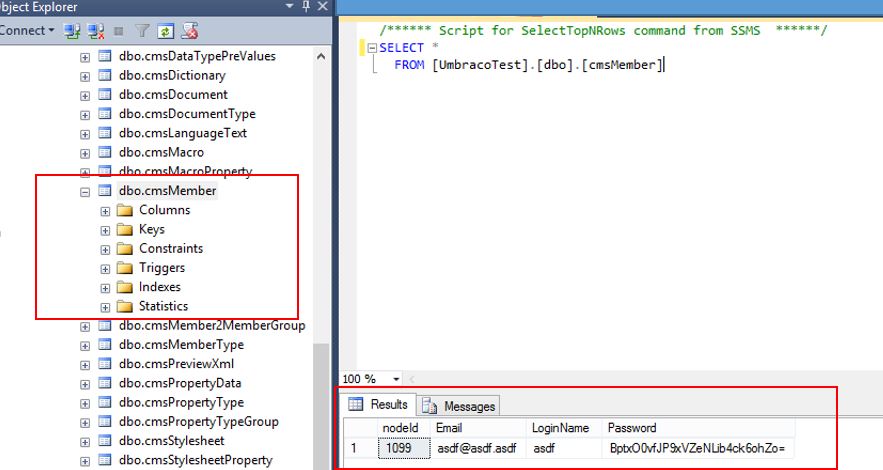Click the Disconnect server icon

pyautogui.click(x=96, y=31)
